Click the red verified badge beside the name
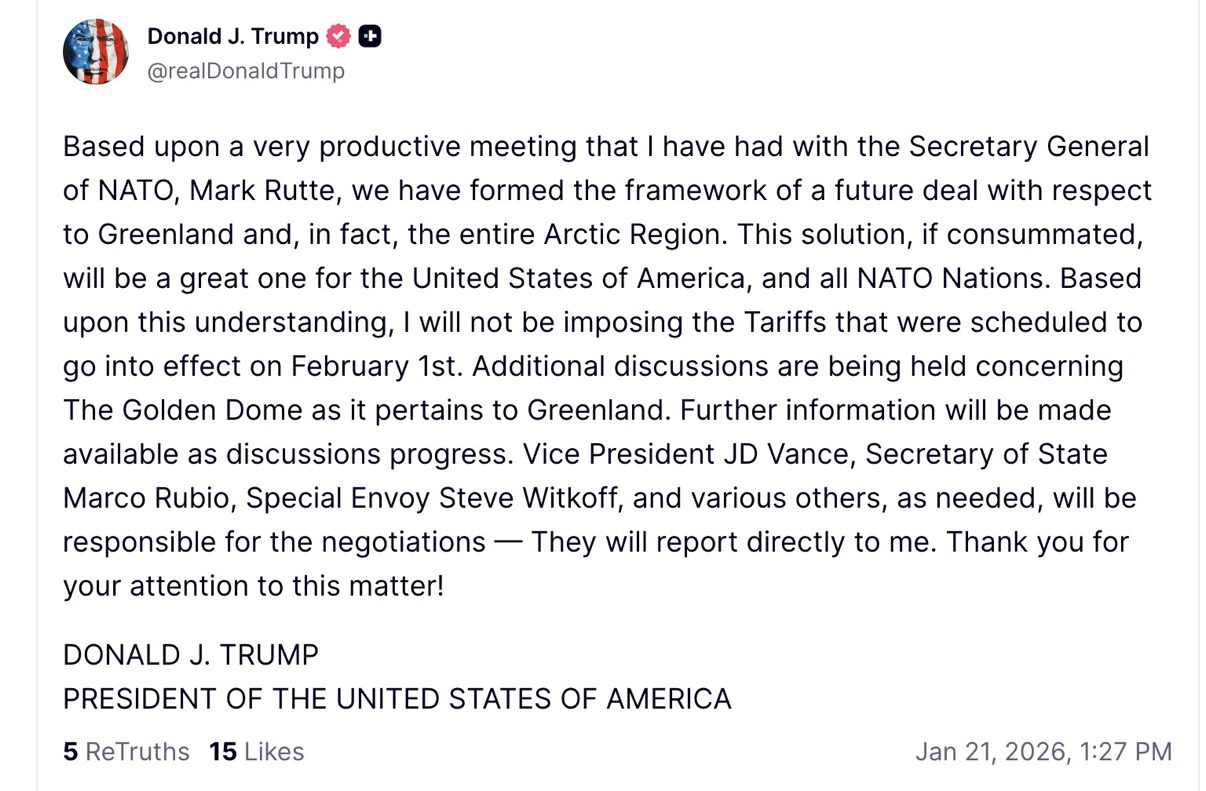The image size is (1206, 791). point(339,37)
